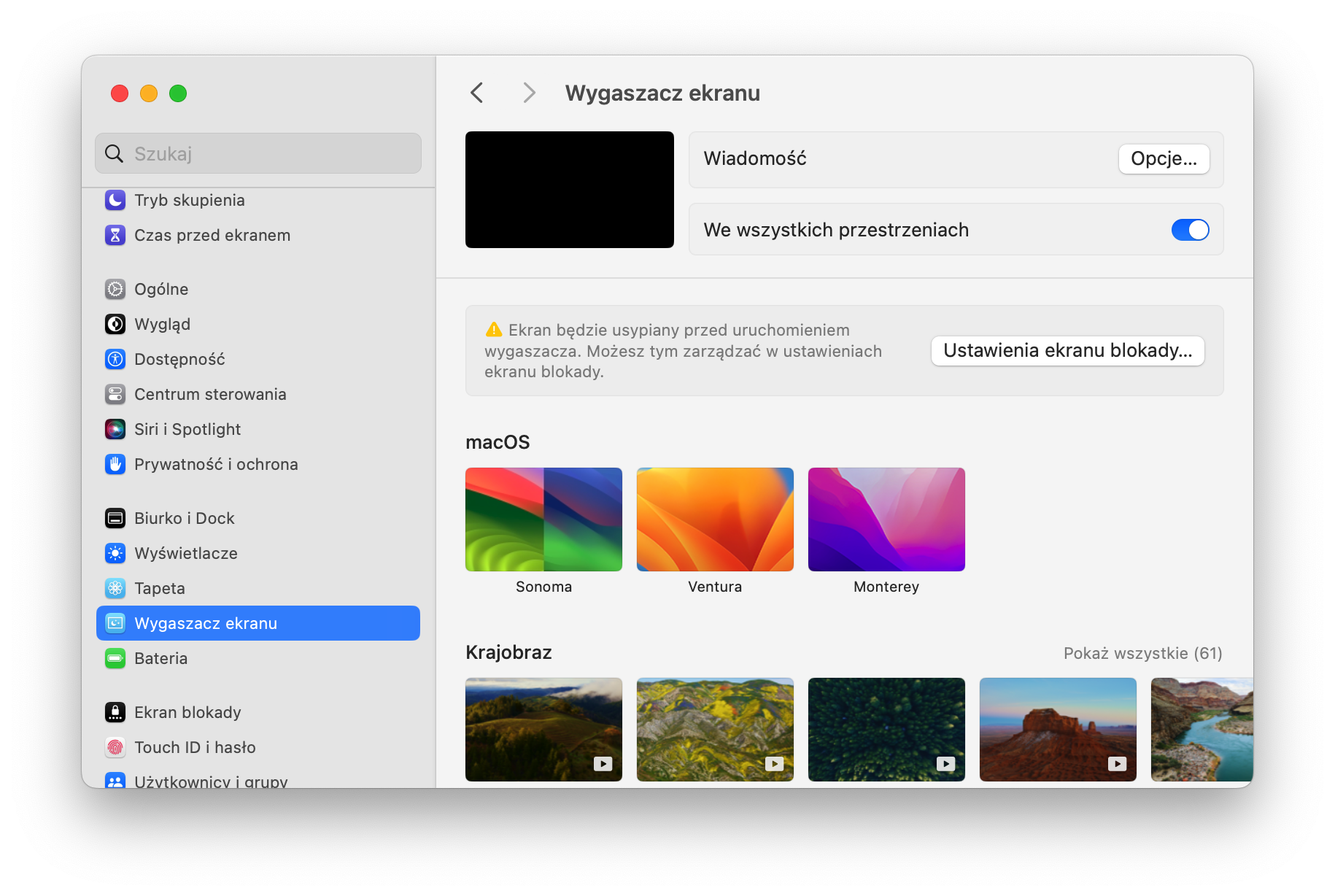Select the river canyon landscape thumbnail

[1201, 730]
